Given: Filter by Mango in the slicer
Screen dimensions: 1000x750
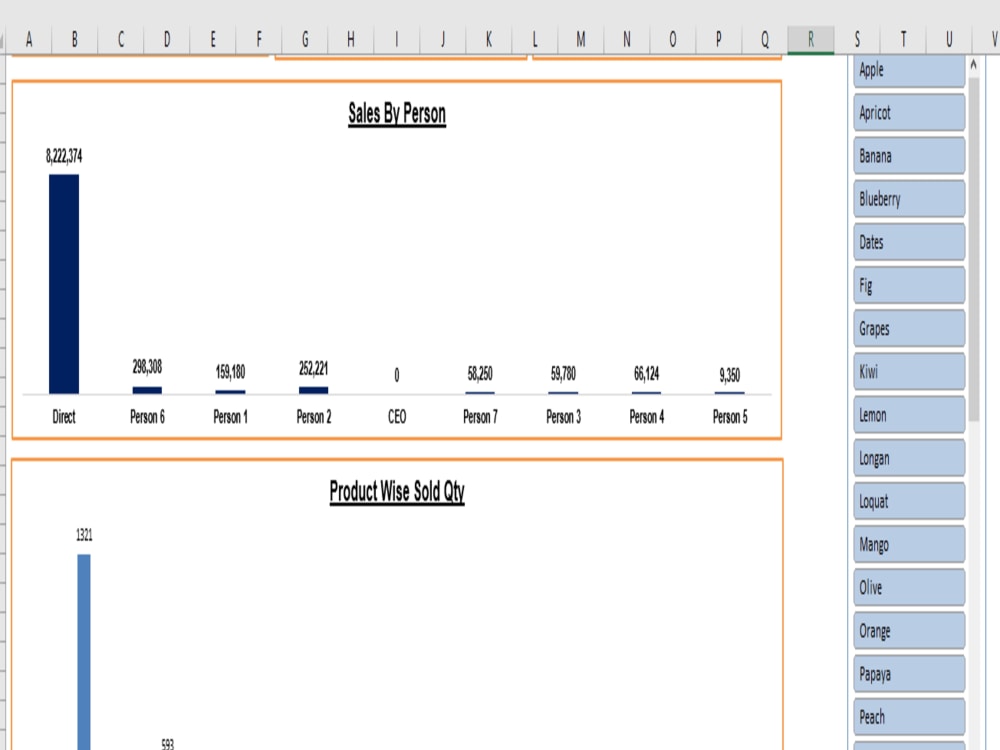Looking at the screenshot, I should pyautogui.click(x=909, y=545).
